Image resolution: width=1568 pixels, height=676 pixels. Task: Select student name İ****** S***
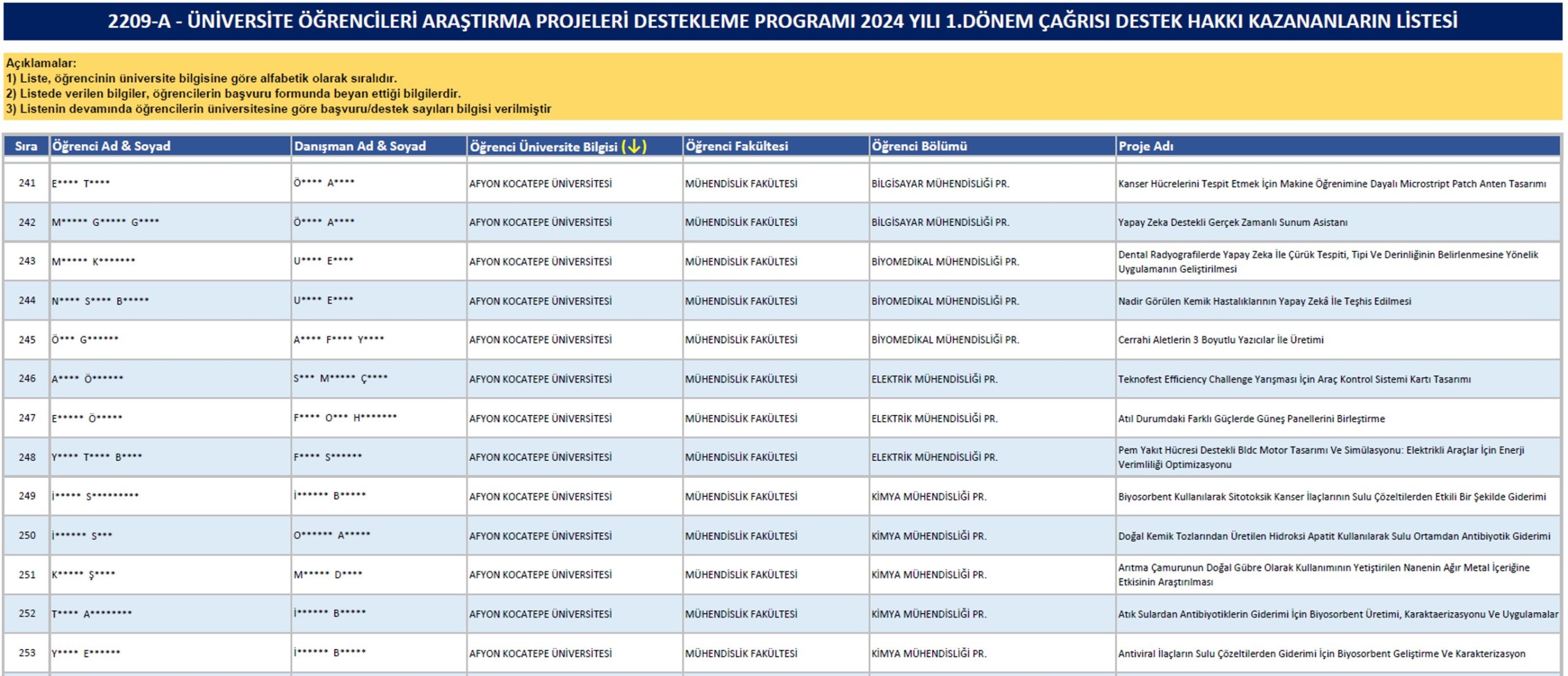coord(82,535)
